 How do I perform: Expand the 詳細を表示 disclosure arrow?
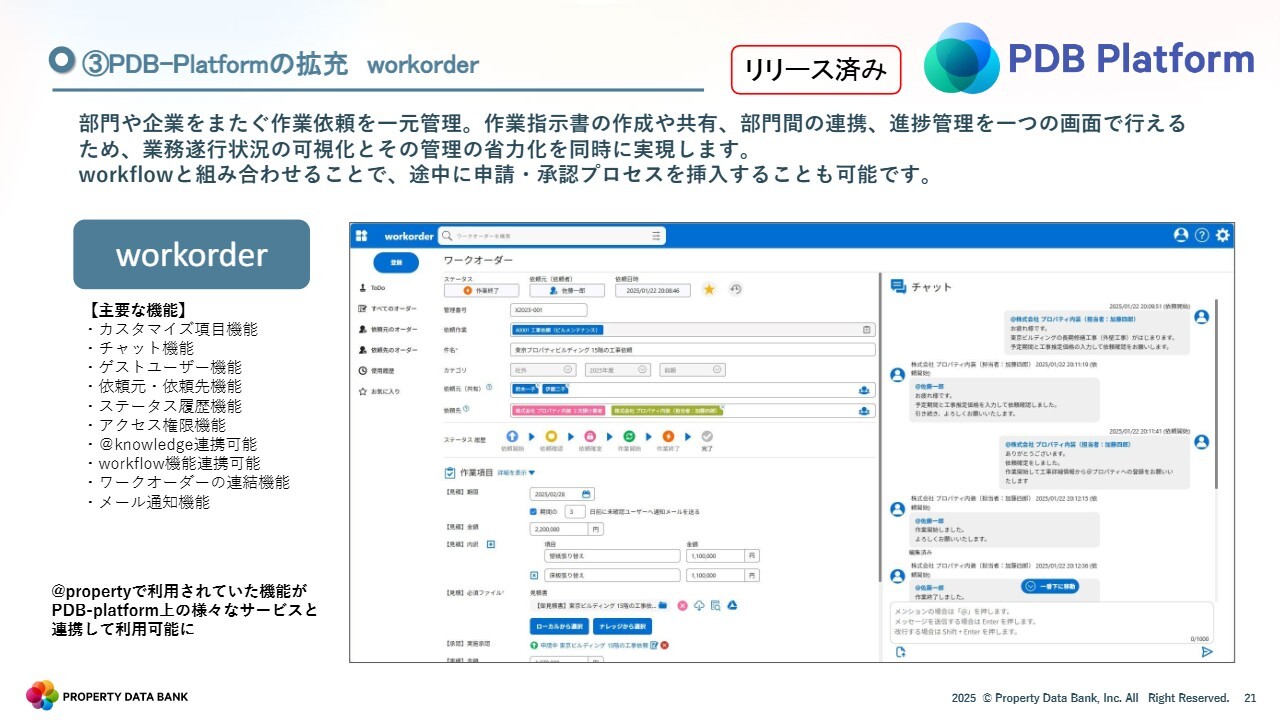click(x=532, y=473)
